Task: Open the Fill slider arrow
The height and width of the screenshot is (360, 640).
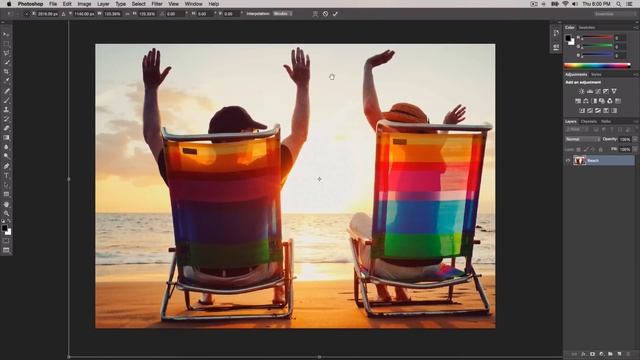Action: click(635, 149)
